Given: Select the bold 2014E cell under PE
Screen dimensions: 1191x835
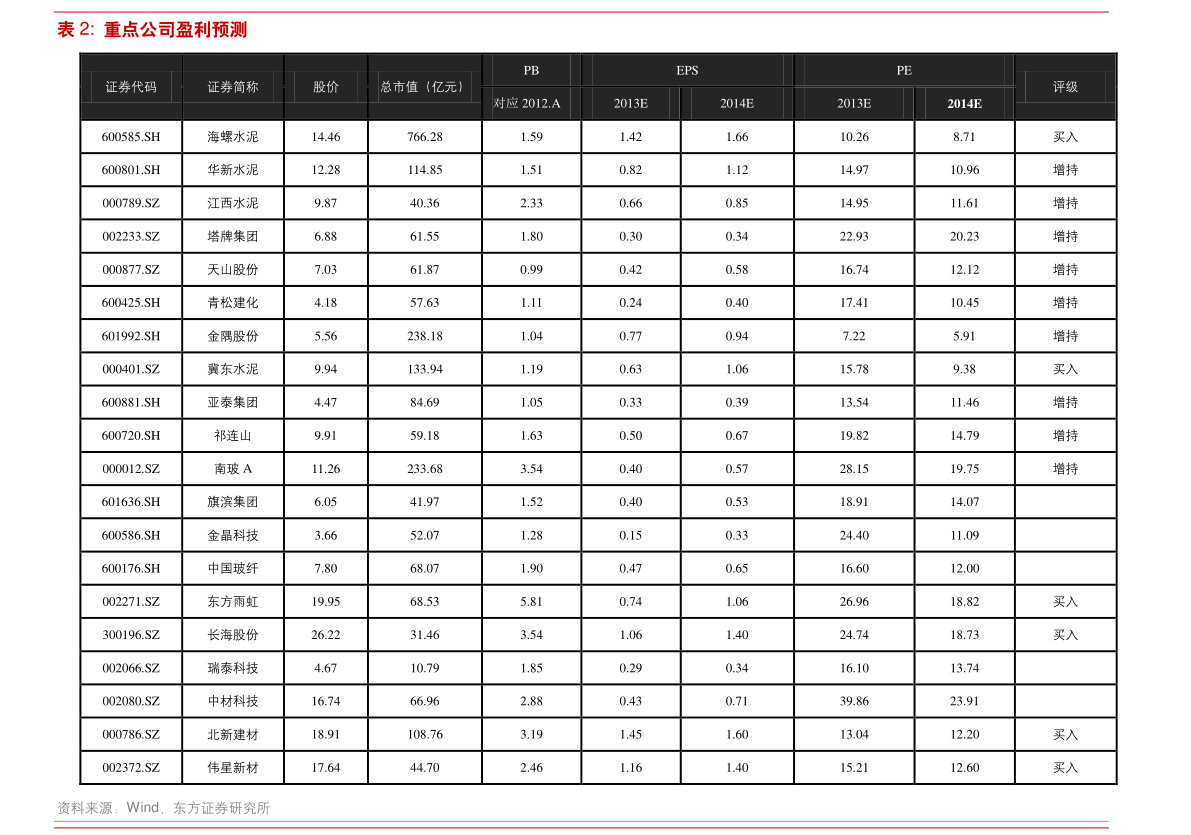Looking at the screenshot, I should (x=964, y=103).
